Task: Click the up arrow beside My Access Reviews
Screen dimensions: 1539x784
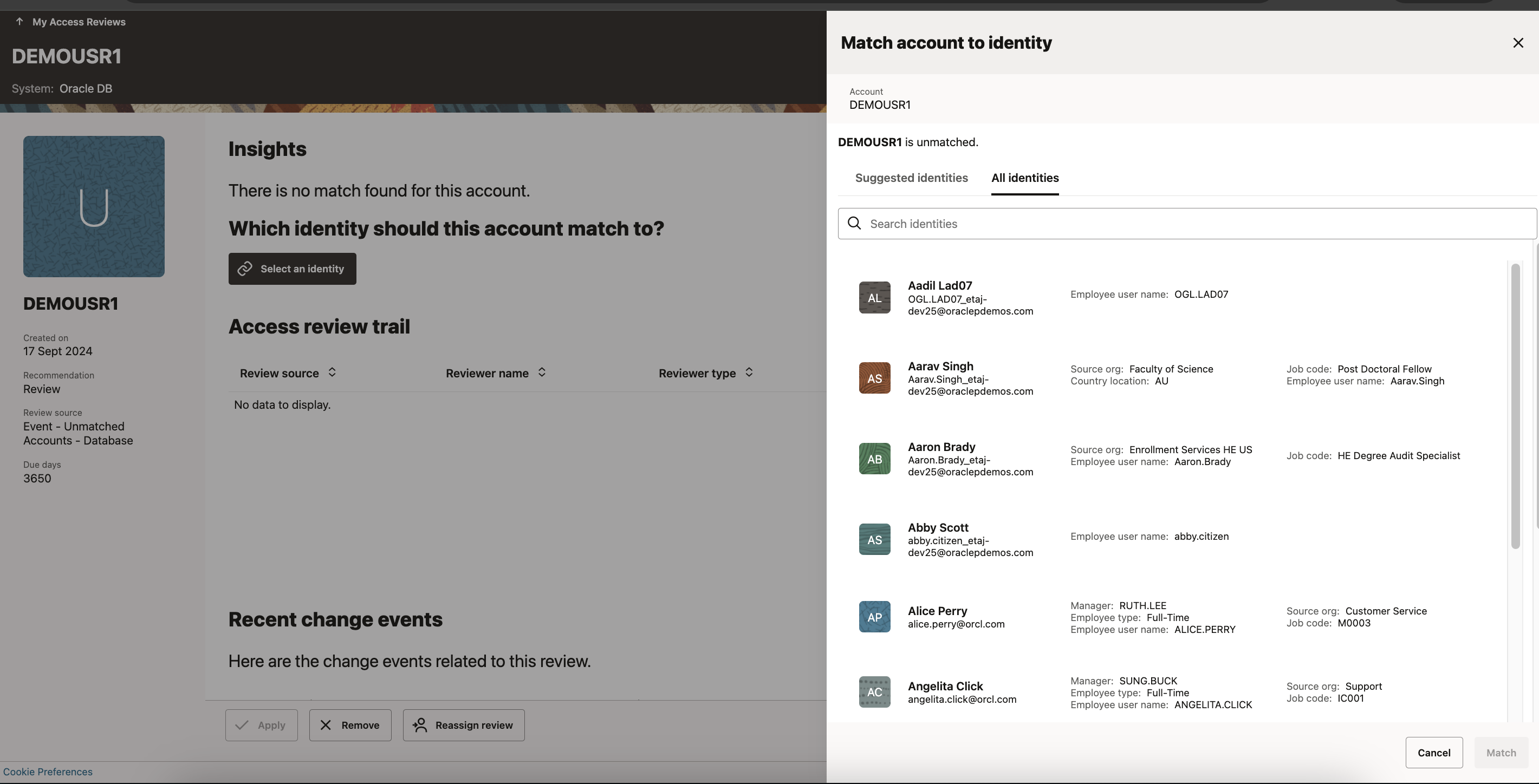Action: pyautogui.click(x=19, y=22)
